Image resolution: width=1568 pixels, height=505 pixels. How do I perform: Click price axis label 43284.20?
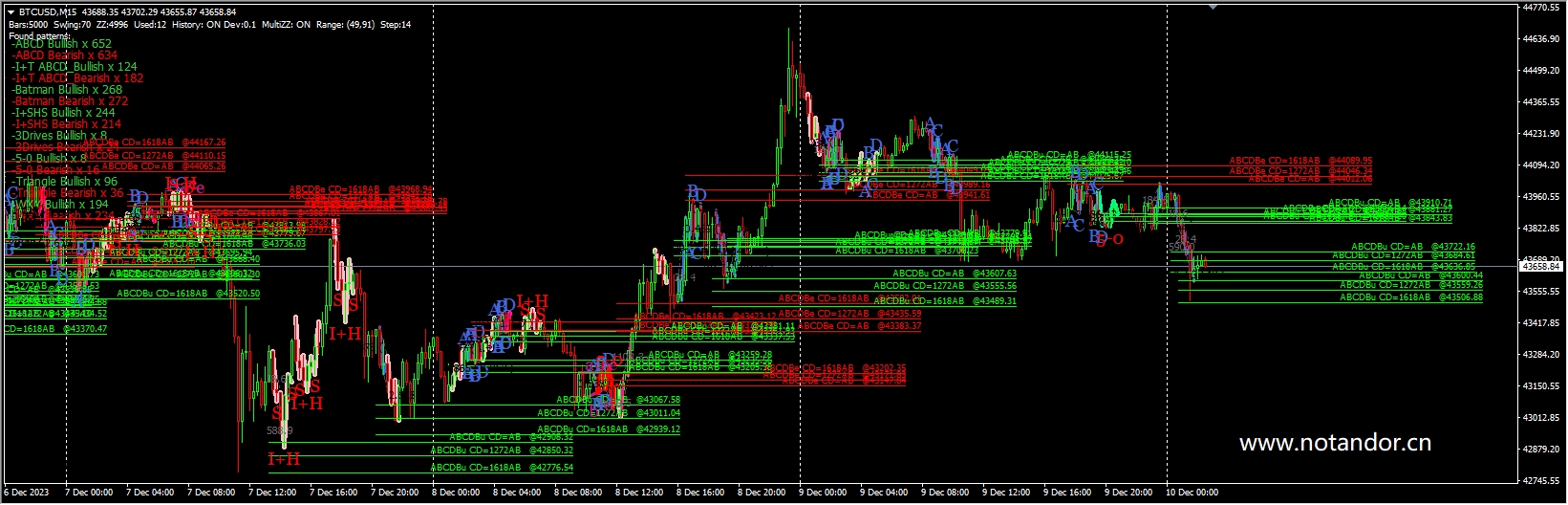(x=1540, y=355)
